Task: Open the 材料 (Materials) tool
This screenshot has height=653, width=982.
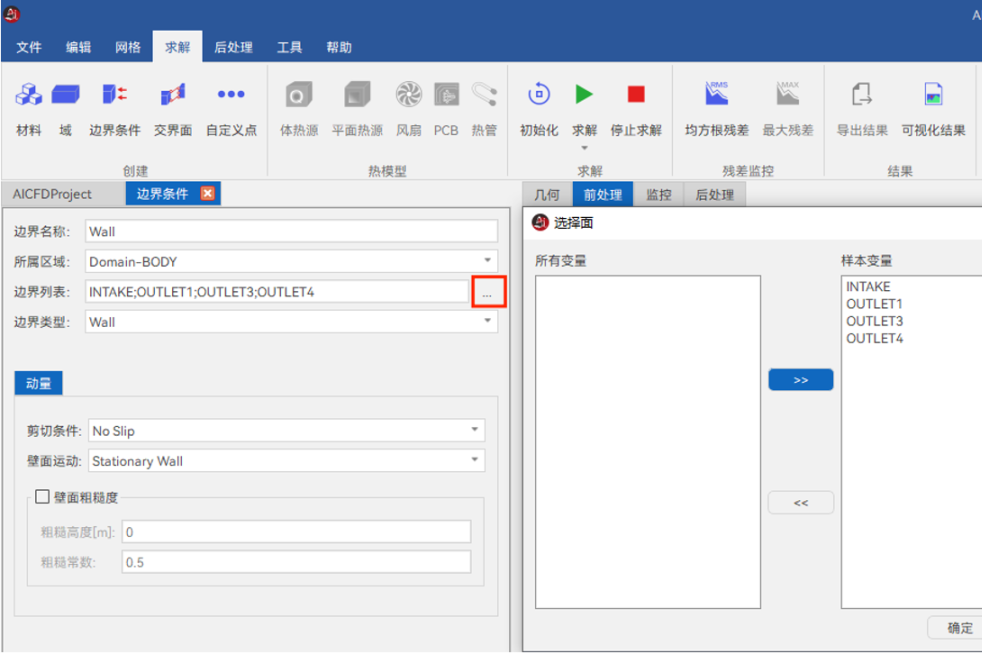Action: click(28, 95)
